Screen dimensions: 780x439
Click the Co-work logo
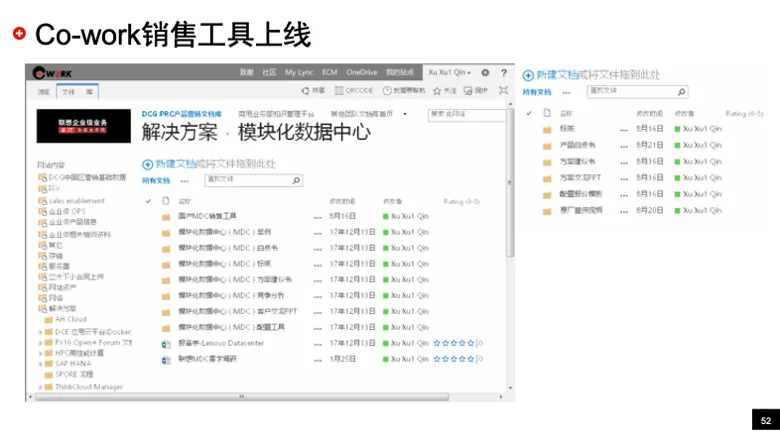[52, 73]
